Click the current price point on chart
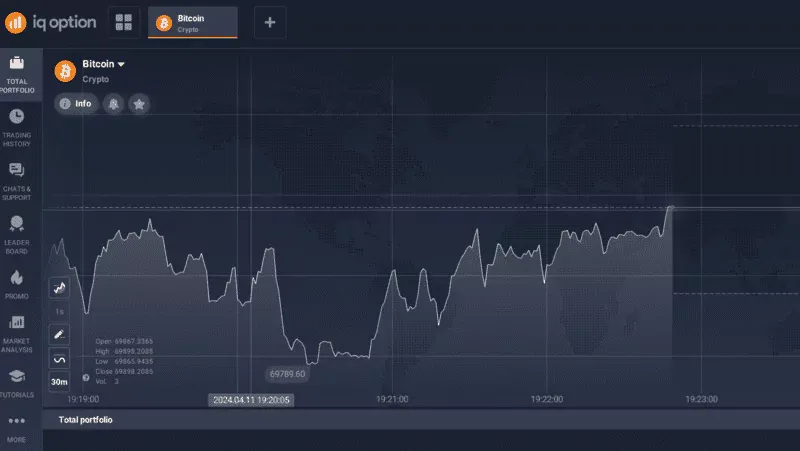The height and width of the screenshot is (451, 800). [x=670, y=208]
